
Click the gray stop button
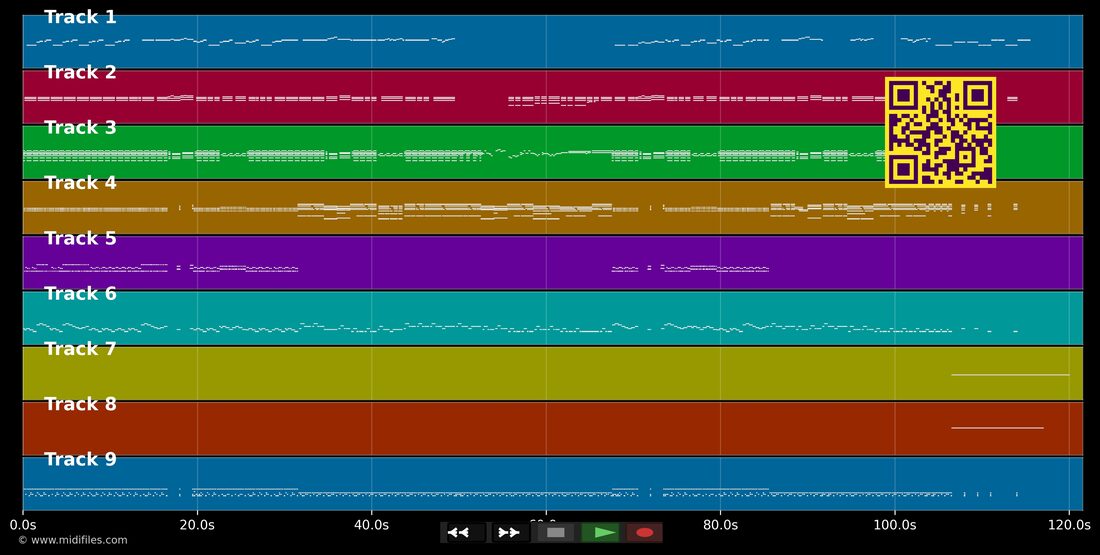tap(556, 533)
